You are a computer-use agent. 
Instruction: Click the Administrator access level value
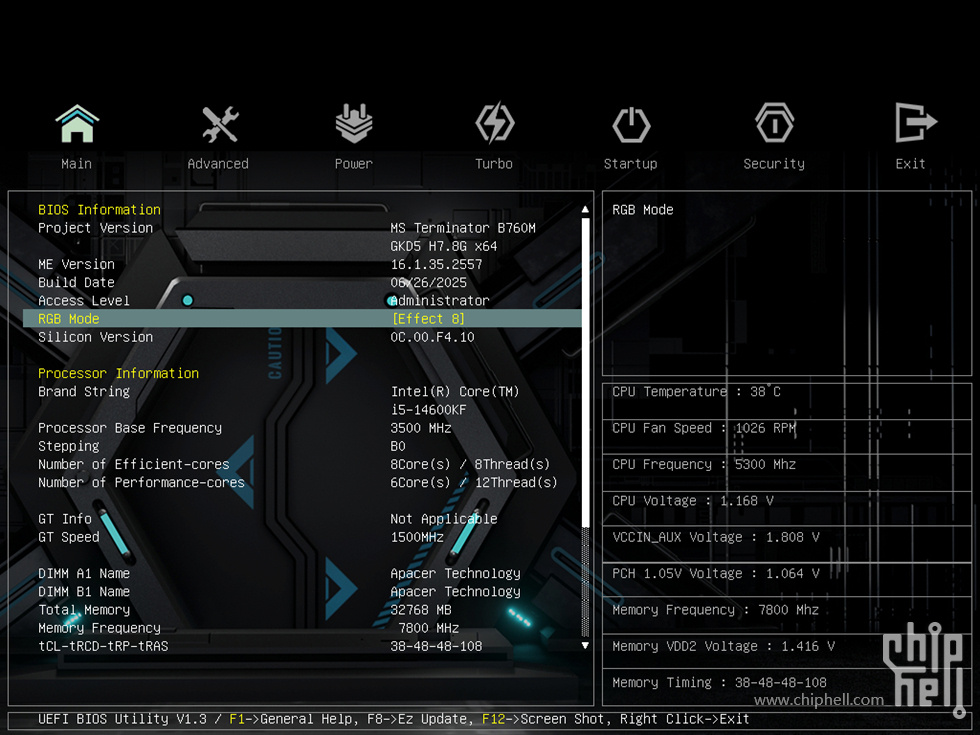click(x=440, y=301)
